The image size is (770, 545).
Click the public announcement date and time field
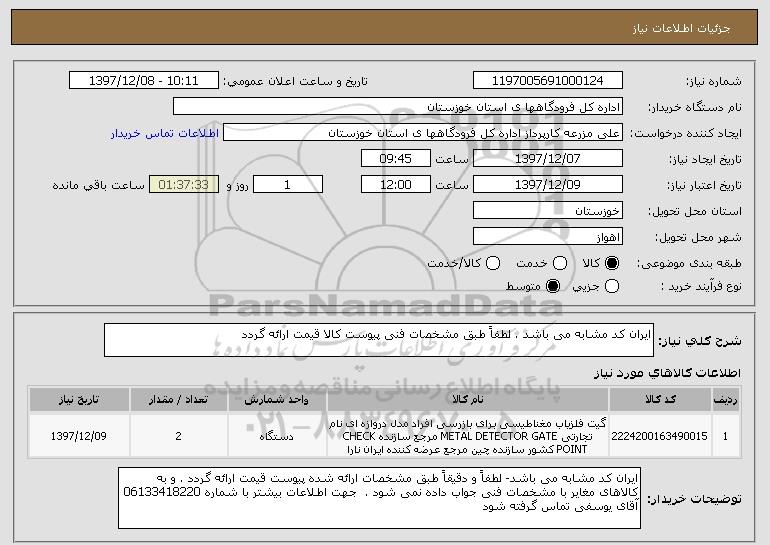(x=146, y=81)
